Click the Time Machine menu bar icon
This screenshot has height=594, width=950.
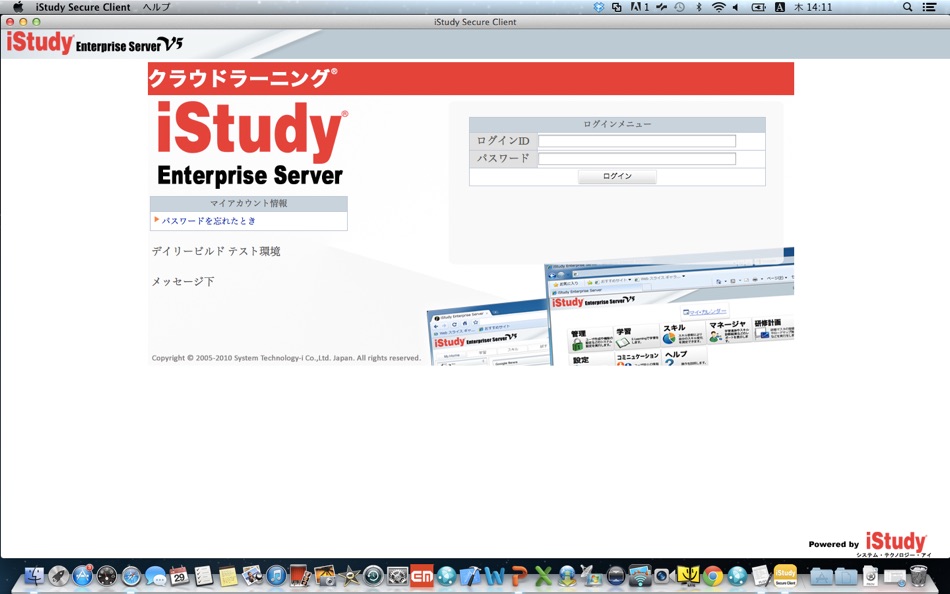coord(679,7)
